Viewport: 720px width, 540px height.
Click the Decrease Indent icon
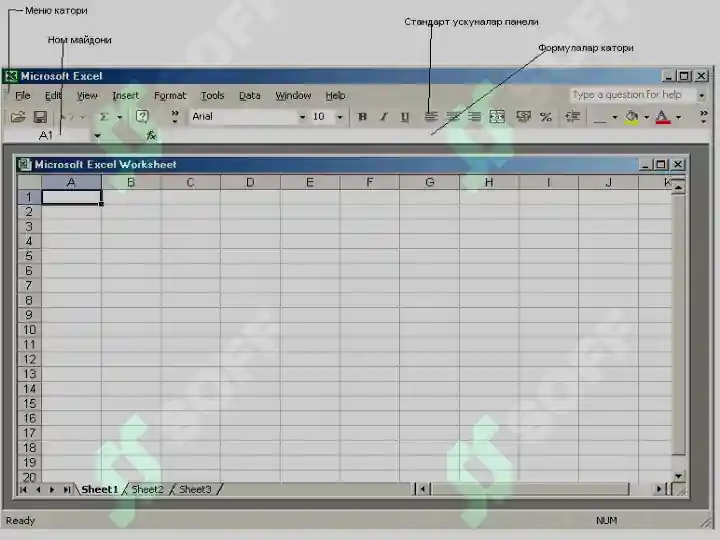(572, 117)
